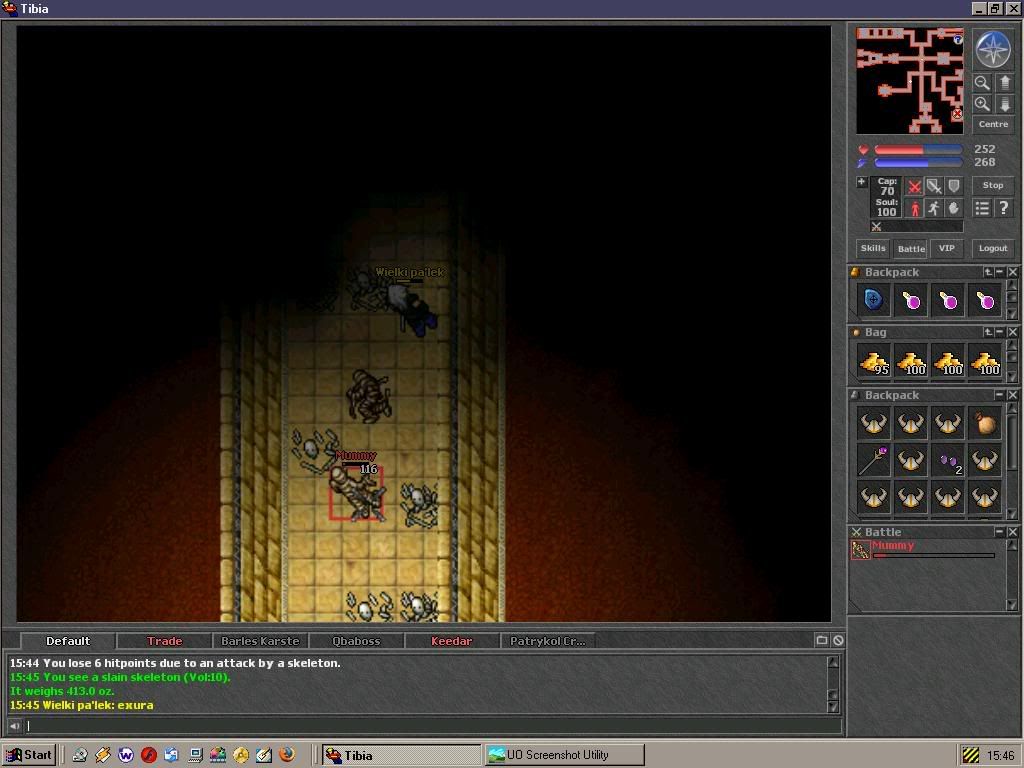
Task: Click the purple W icon in quick launch
Action: [x=125, y=754]
